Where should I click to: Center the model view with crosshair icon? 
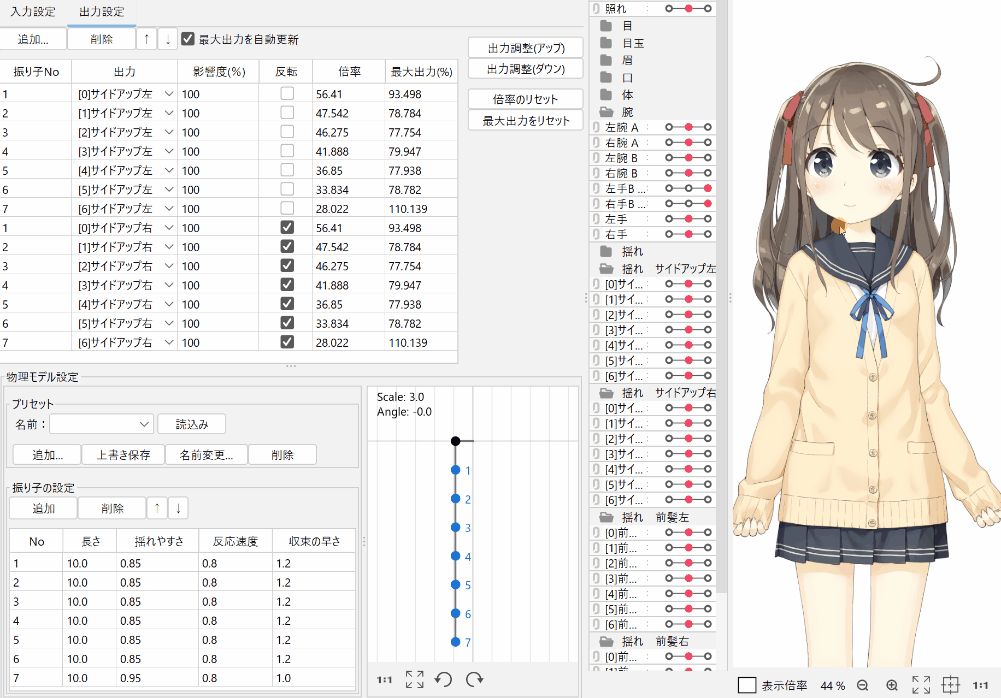[x=951, y=686]
